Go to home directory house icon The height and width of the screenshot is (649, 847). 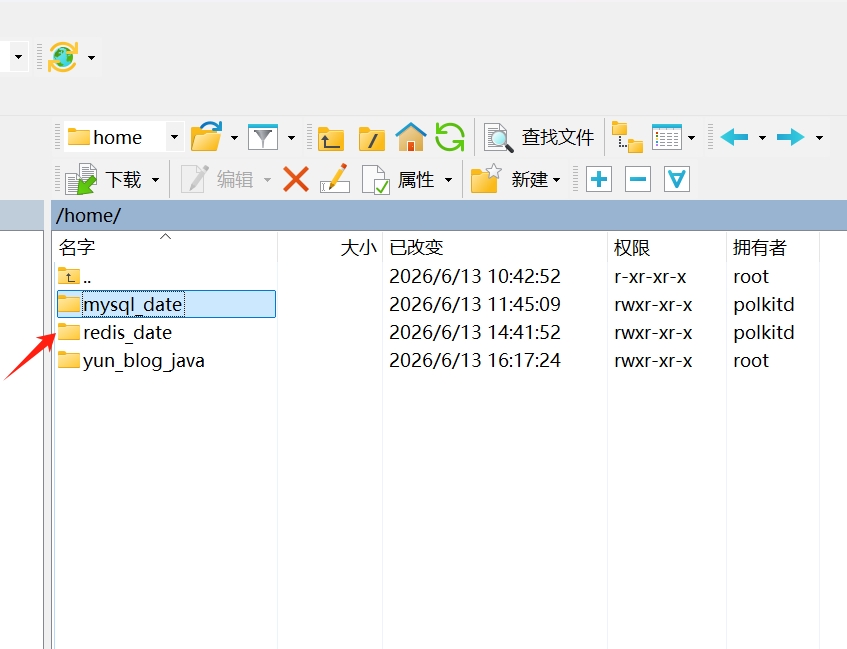click(411, 137)
